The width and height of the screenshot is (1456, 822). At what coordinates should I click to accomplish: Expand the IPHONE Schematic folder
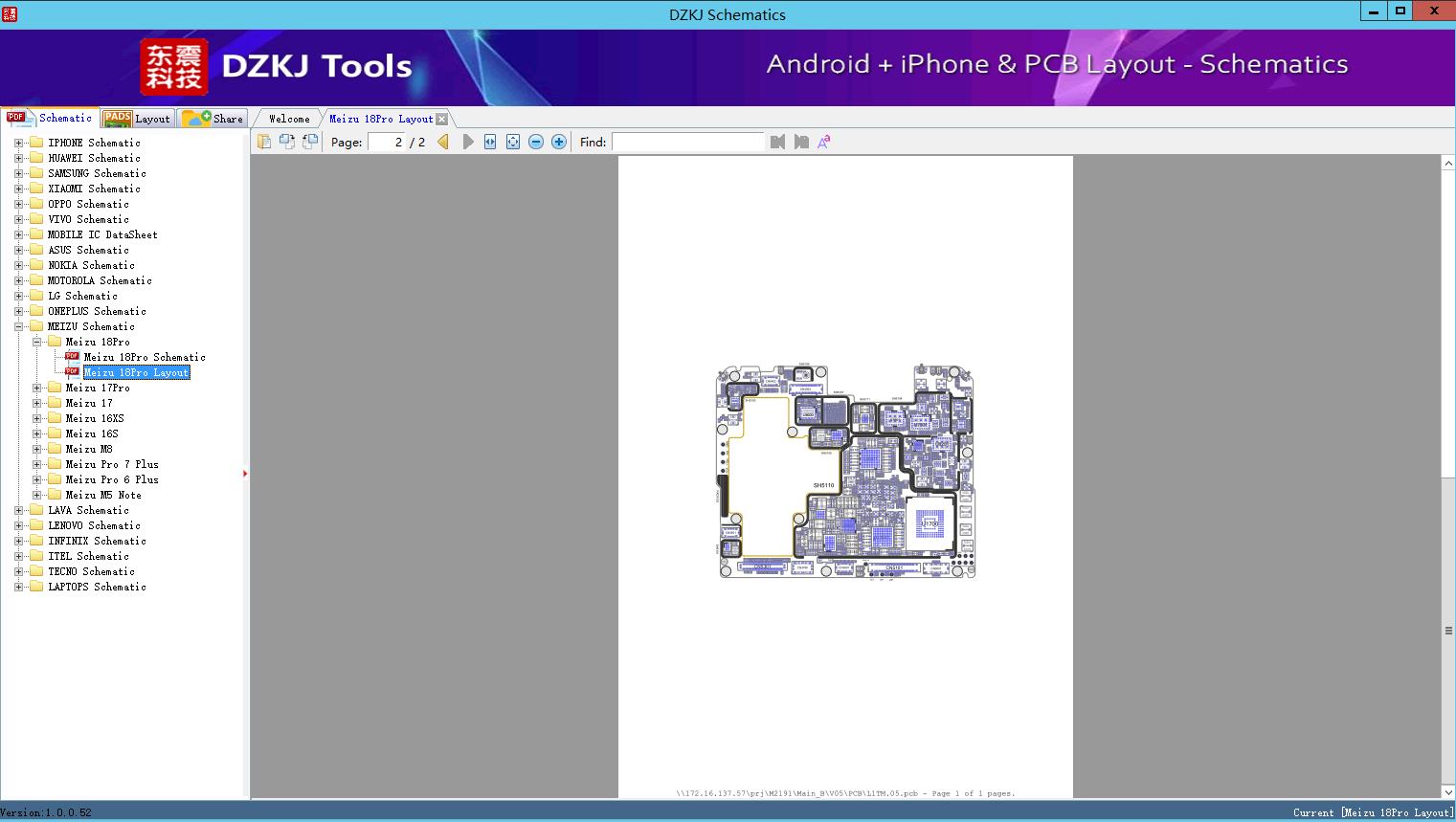(18, 143)
